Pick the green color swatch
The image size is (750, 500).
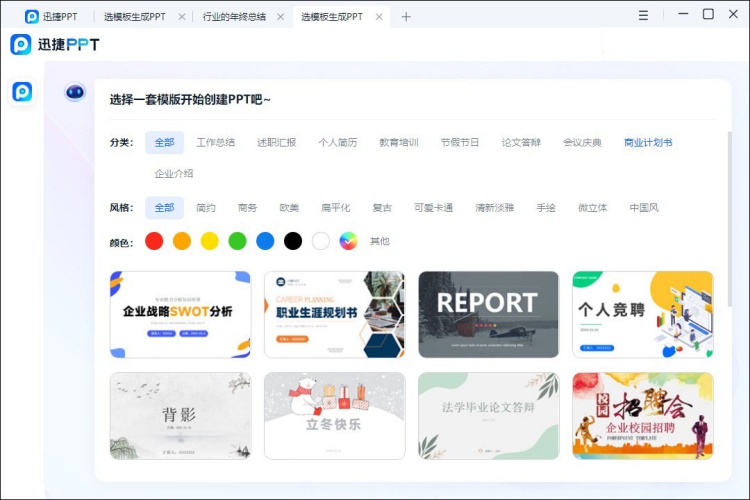point(237,241)
